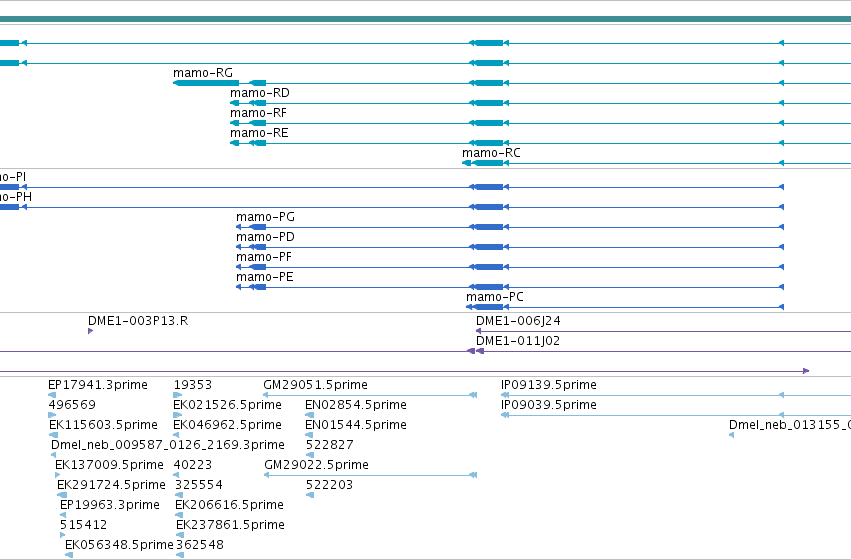
Task: Select the Dmel_neb_013155 EST label
Action: pyautogui.click(x=790, y=425)
